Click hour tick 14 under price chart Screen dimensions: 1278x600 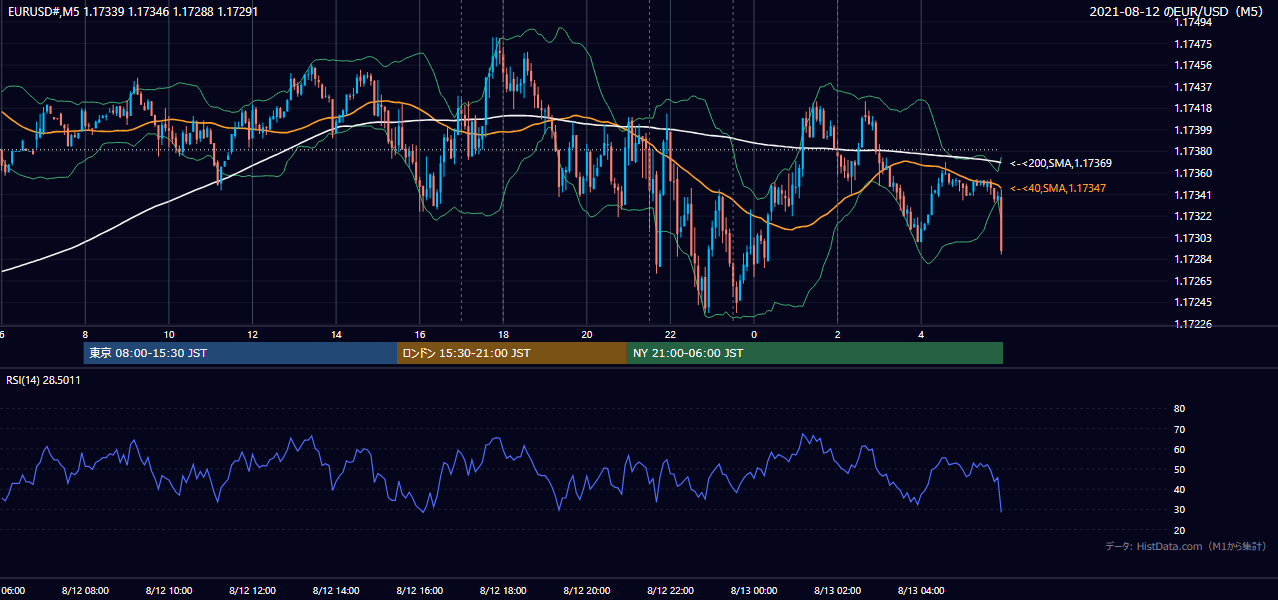(x=336, y=334)
